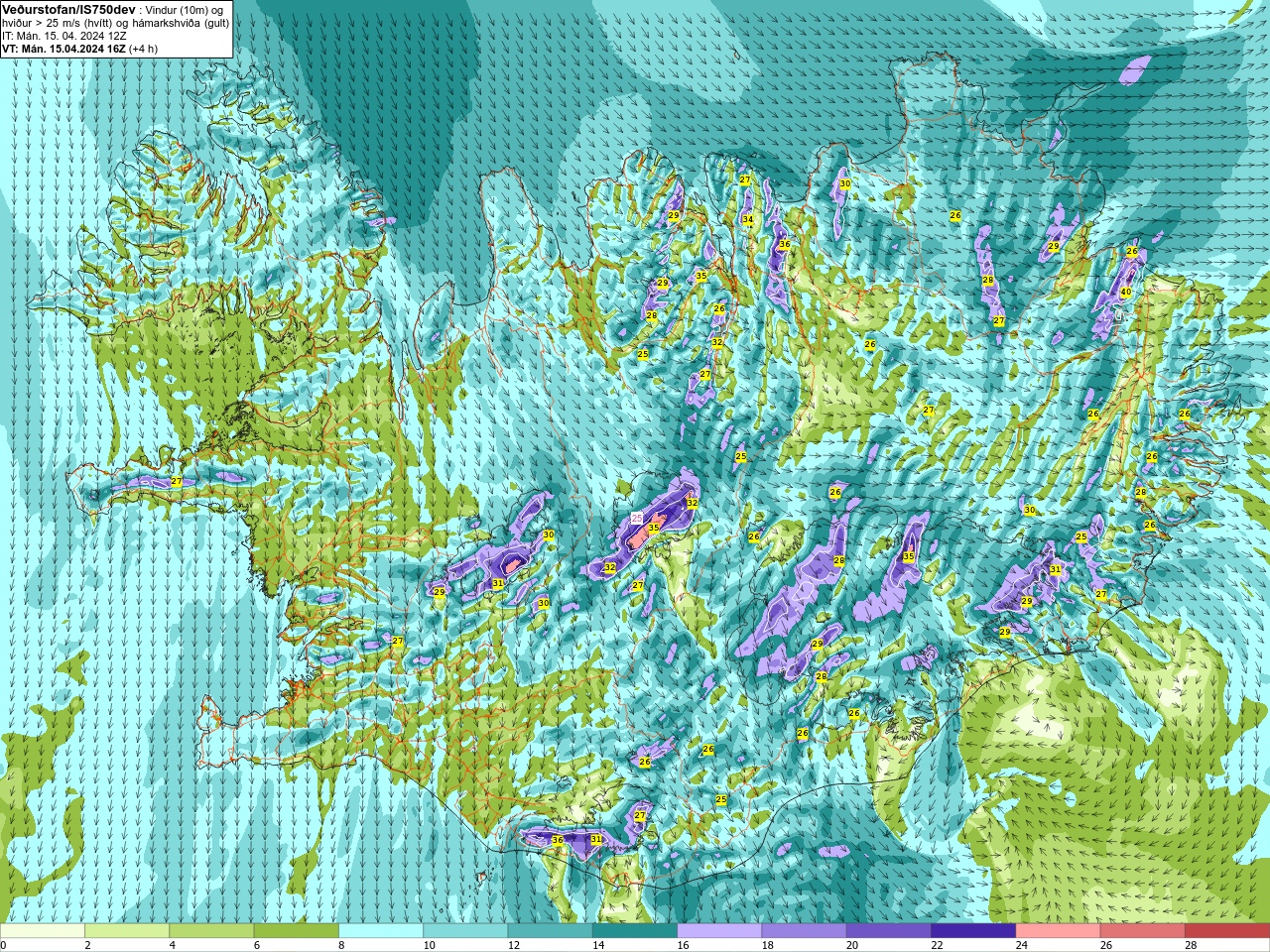Click the legend scale tick label 22
This screenshot has height=952, width=1270.
pos(937,945)
